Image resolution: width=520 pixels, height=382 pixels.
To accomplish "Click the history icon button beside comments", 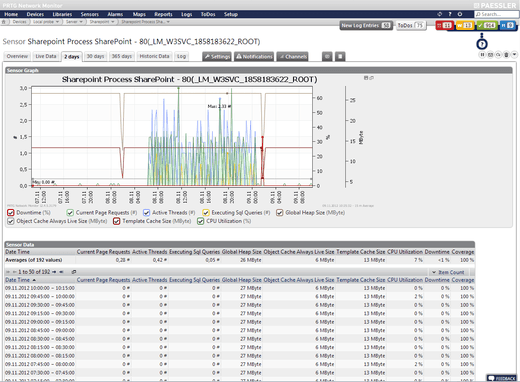I will click(340, 56).
